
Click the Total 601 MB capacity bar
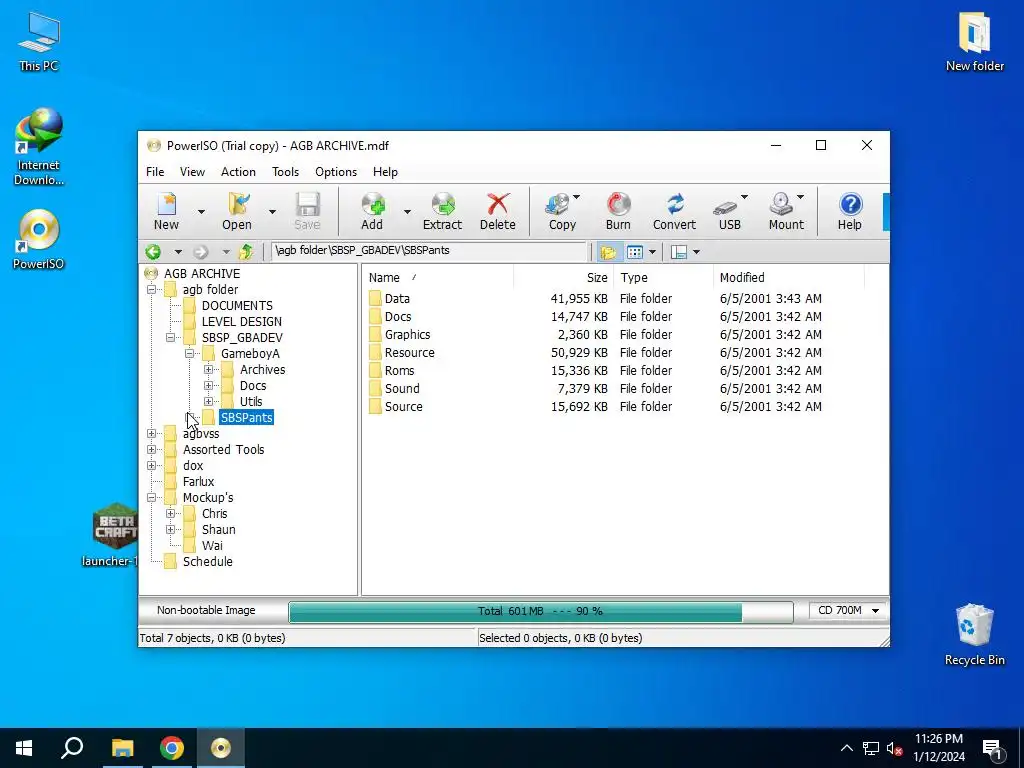(x=541, y=611)
